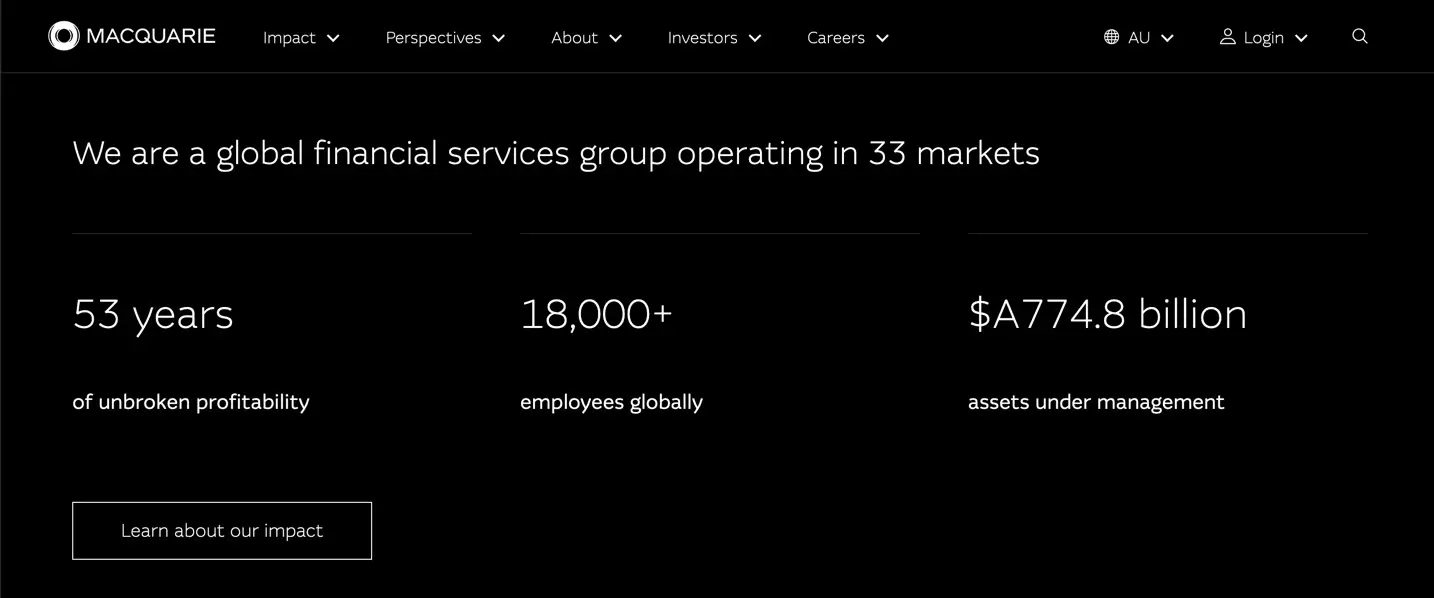
Task: Select the About menu label
Action: [x=574, y=38]
